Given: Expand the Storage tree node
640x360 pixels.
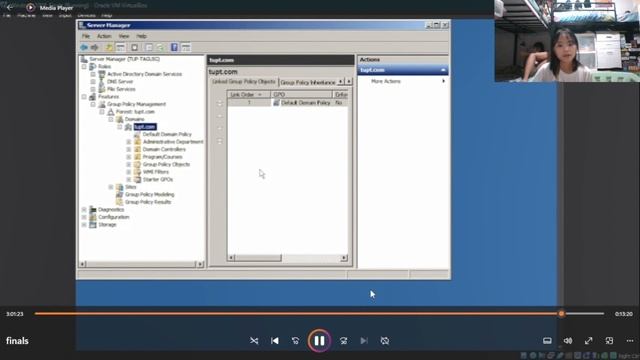Looking at the screenshot, I should [84, 225].
